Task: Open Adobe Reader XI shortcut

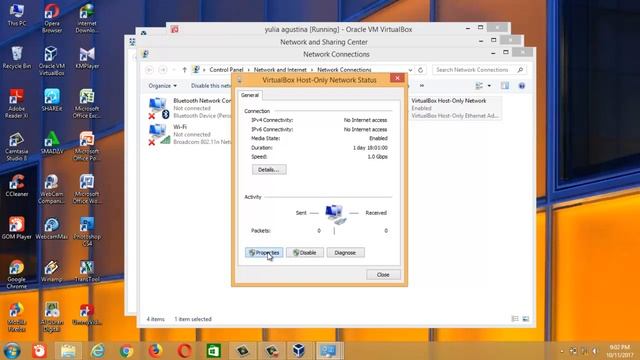Action: [x=17, y=104]
